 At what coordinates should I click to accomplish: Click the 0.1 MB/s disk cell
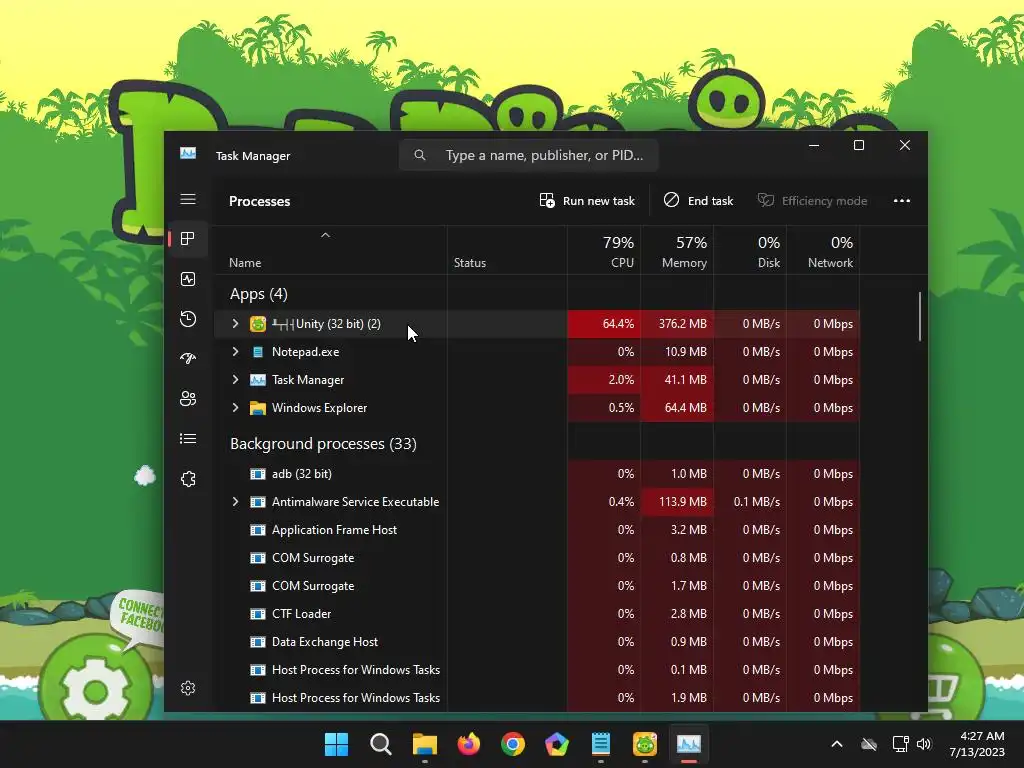pos(750,502)
